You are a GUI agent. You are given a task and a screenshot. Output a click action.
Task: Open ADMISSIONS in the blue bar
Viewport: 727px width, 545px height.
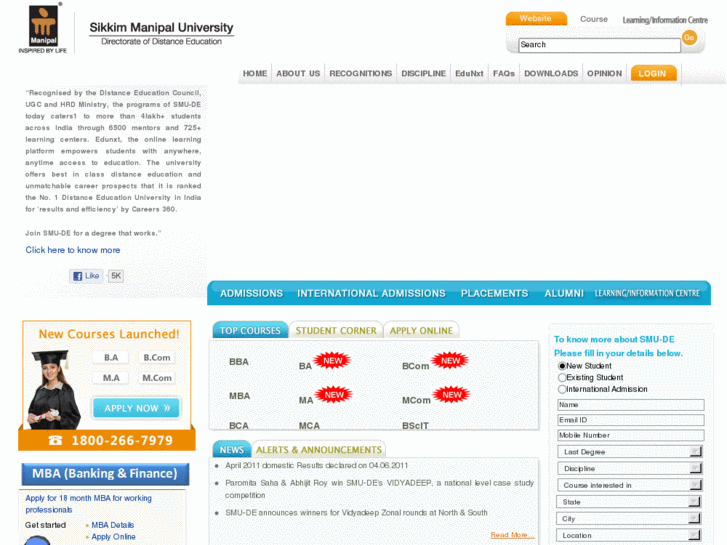click(x=251, y=293)
